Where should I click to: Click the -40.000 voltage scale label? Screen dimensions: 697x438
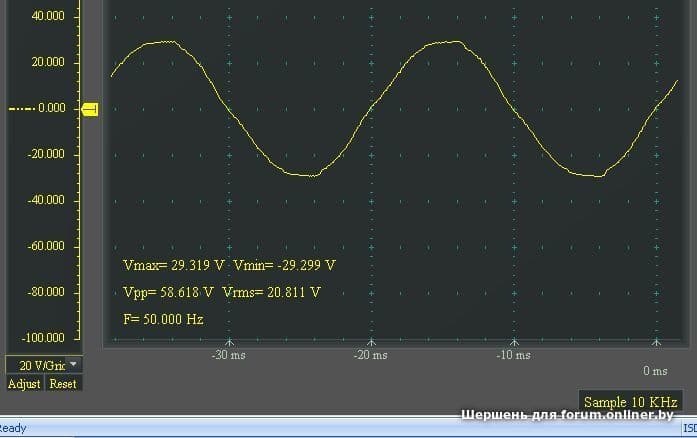46,200
